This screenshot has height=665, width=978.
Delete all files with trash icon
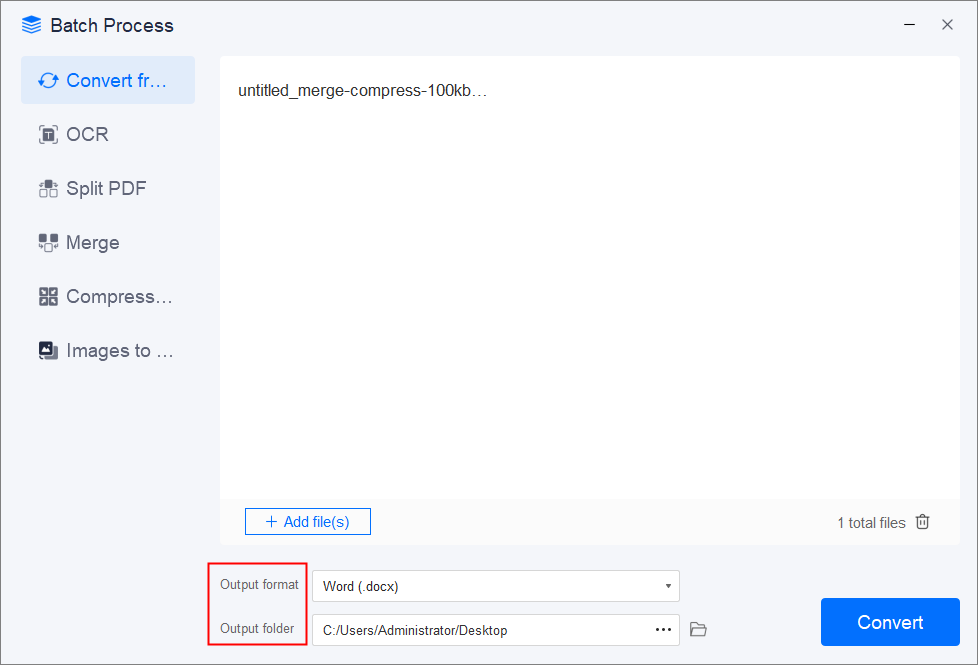(x=922, y=522)
